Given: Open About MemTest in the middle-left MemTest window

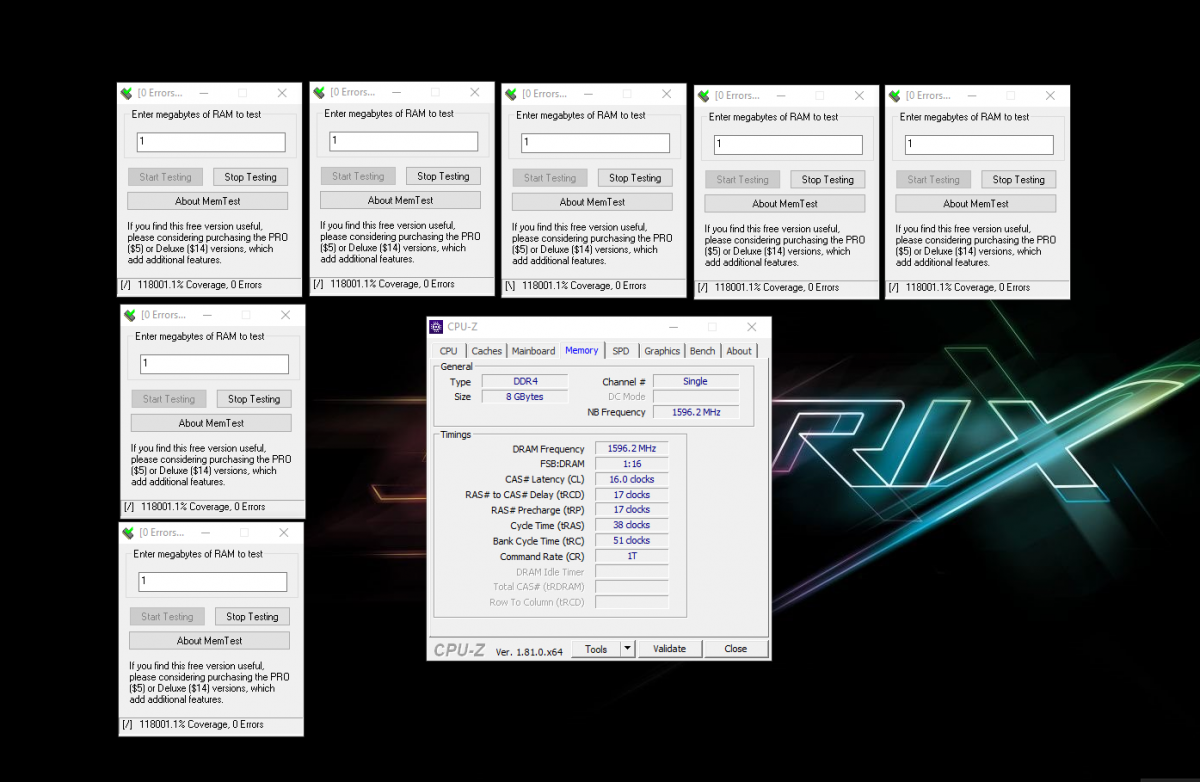Looking at the screenshot, I should [212, 423].
